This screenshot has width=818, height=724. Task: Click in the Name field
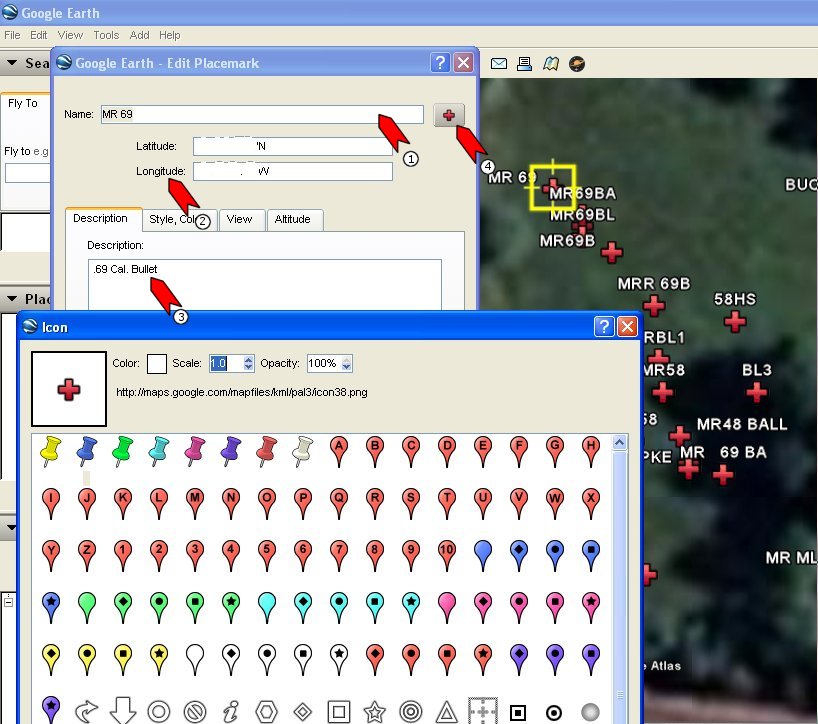coord(262,114)
